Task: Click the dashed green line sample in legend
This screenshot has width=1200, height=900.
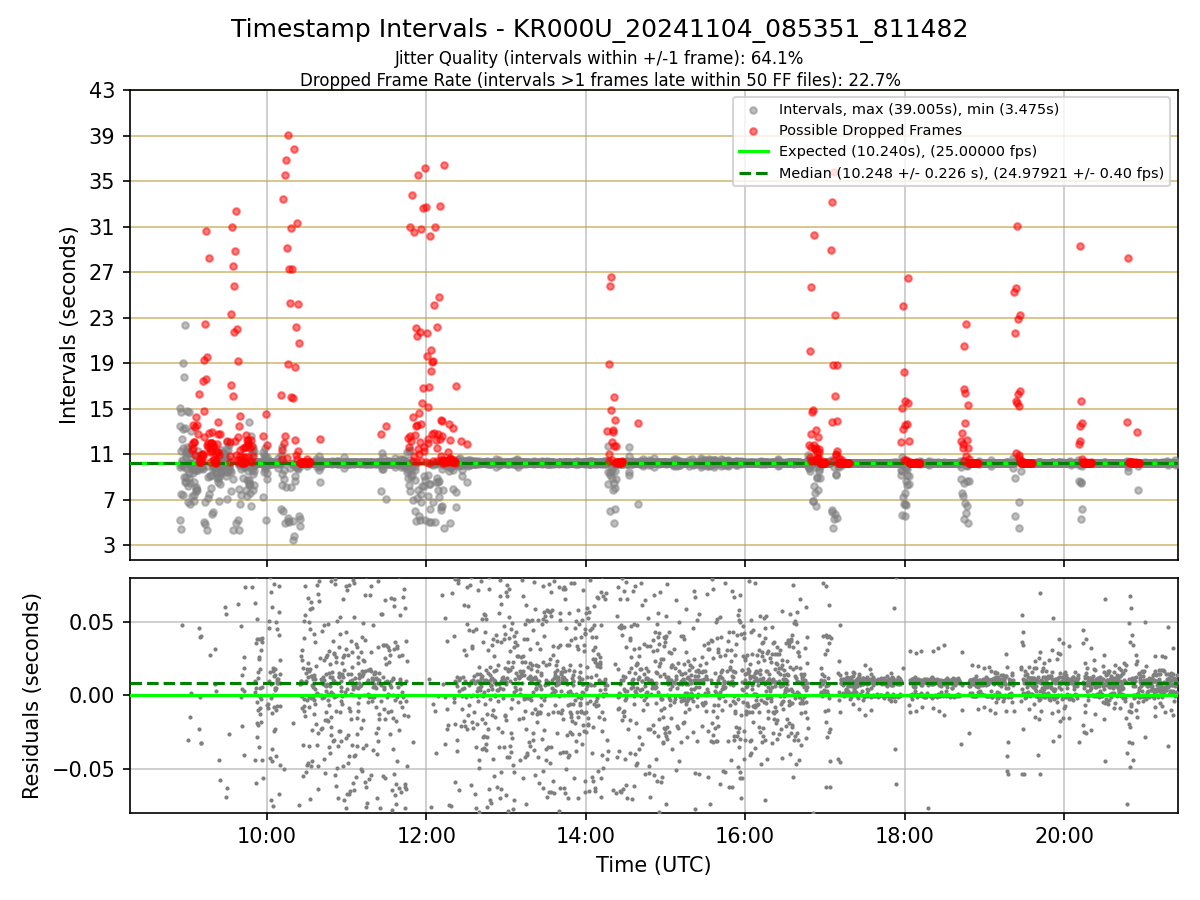Action: pos(753,173)
